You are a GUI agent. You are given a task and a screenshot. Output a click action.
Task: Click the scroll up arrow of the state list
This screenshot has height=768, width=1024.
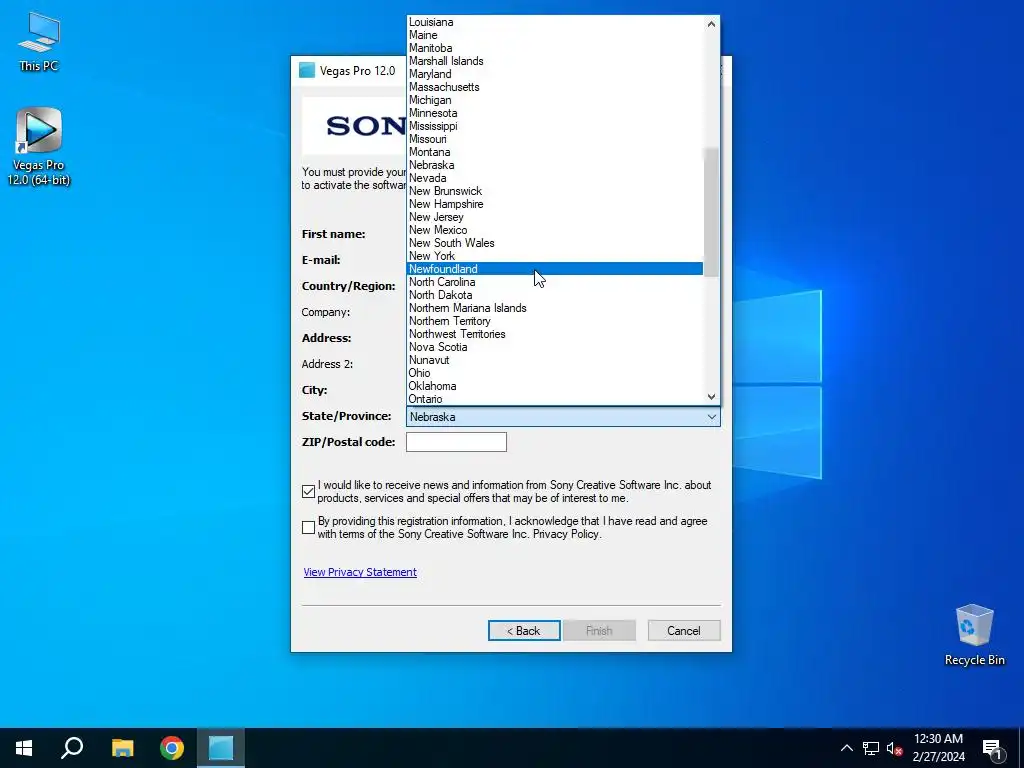(x=711, y=24)
